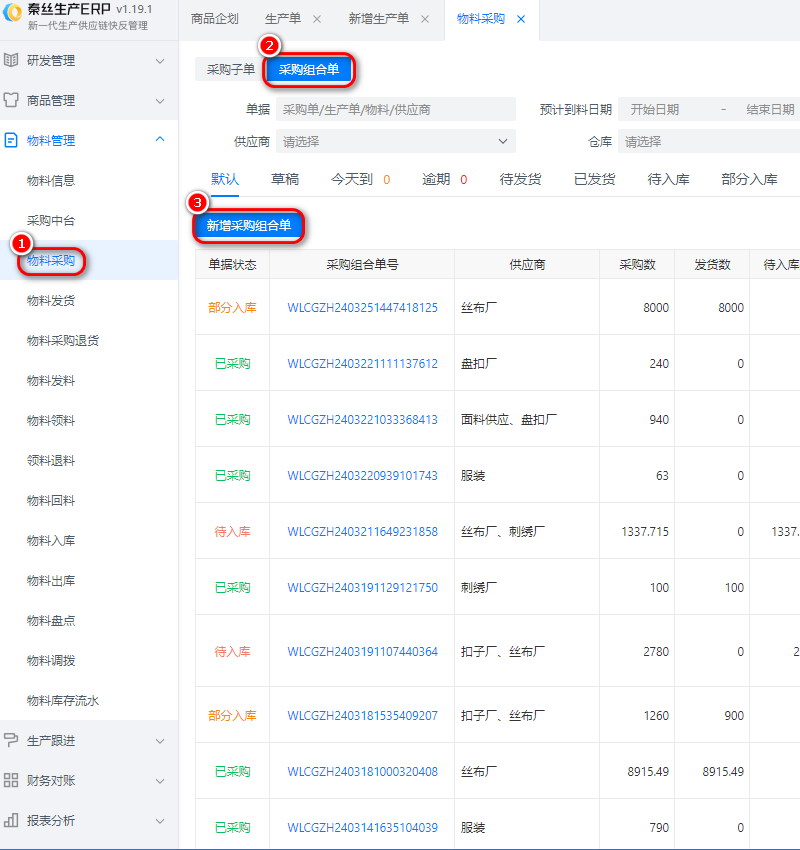Click the 物料管理 document icon in sidebar
Screen dimensions: 800x850
click(x=12, y=141)
